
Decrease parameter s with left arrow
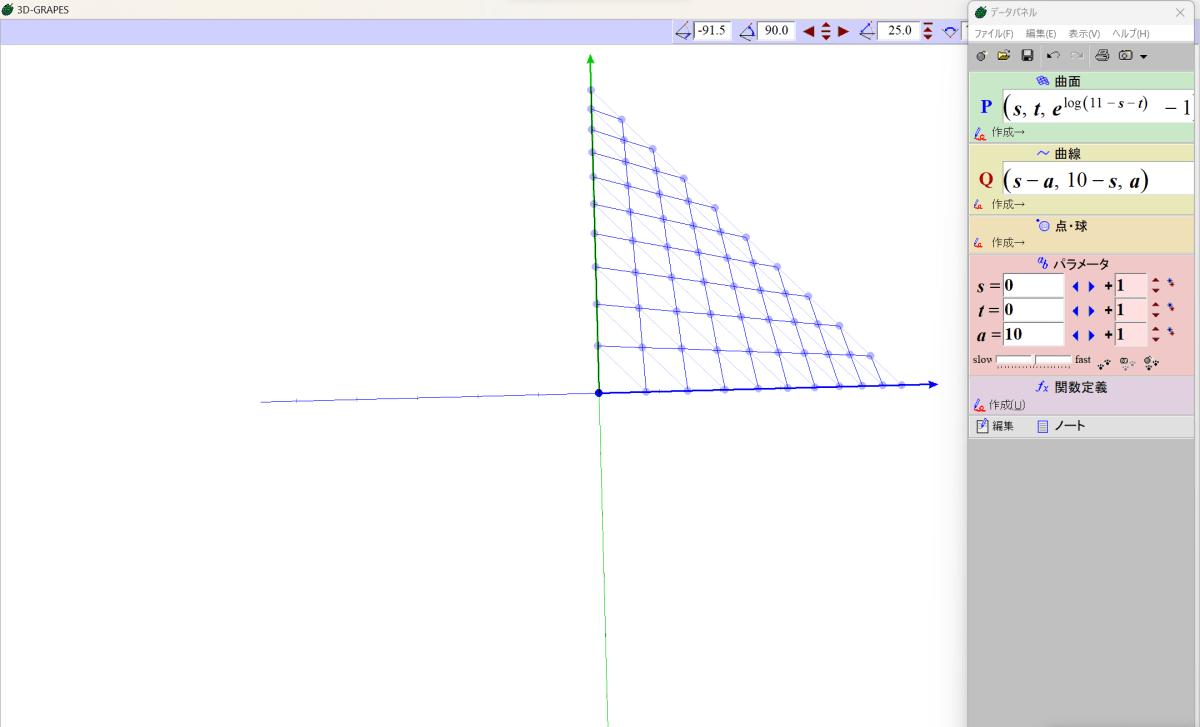pos(1076,286)
